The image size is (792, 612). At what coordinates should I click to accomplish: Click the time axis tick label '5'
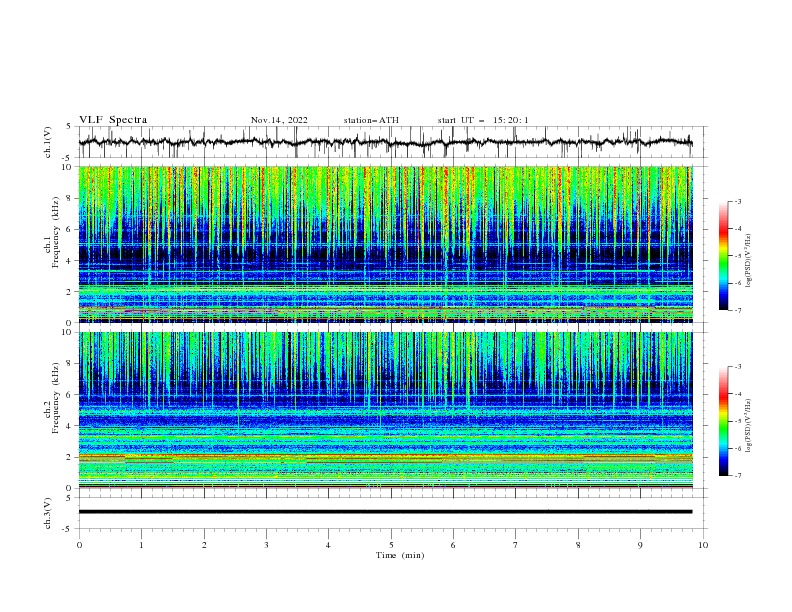click(x=391, y=545)
